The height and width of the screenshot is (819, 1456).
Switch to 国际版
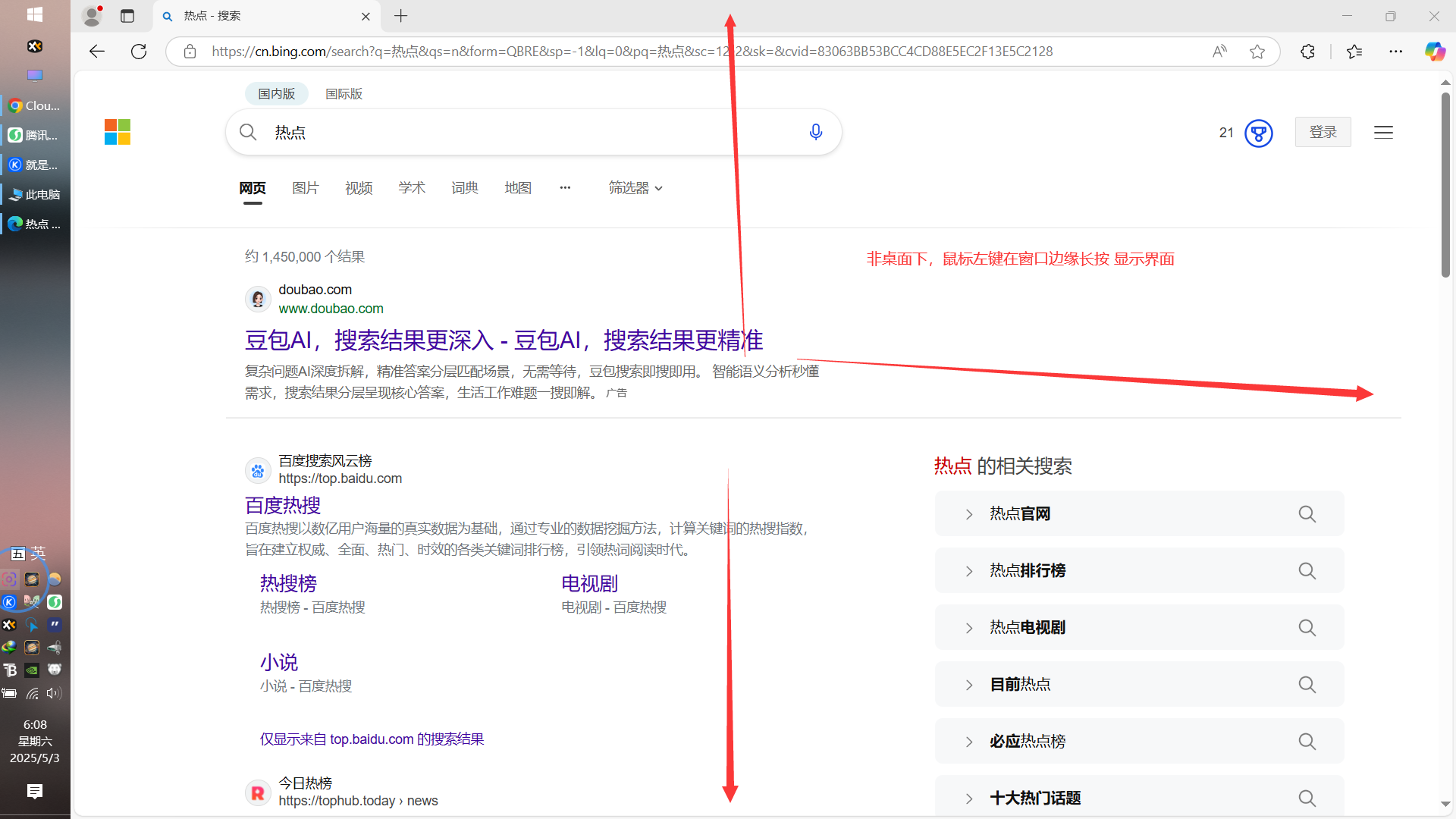pos(343,93)
